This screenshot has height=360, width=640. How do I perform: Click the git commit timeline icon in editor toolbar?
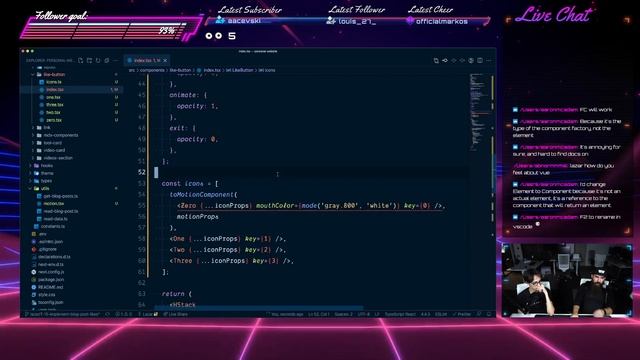[x=445, y=60]
